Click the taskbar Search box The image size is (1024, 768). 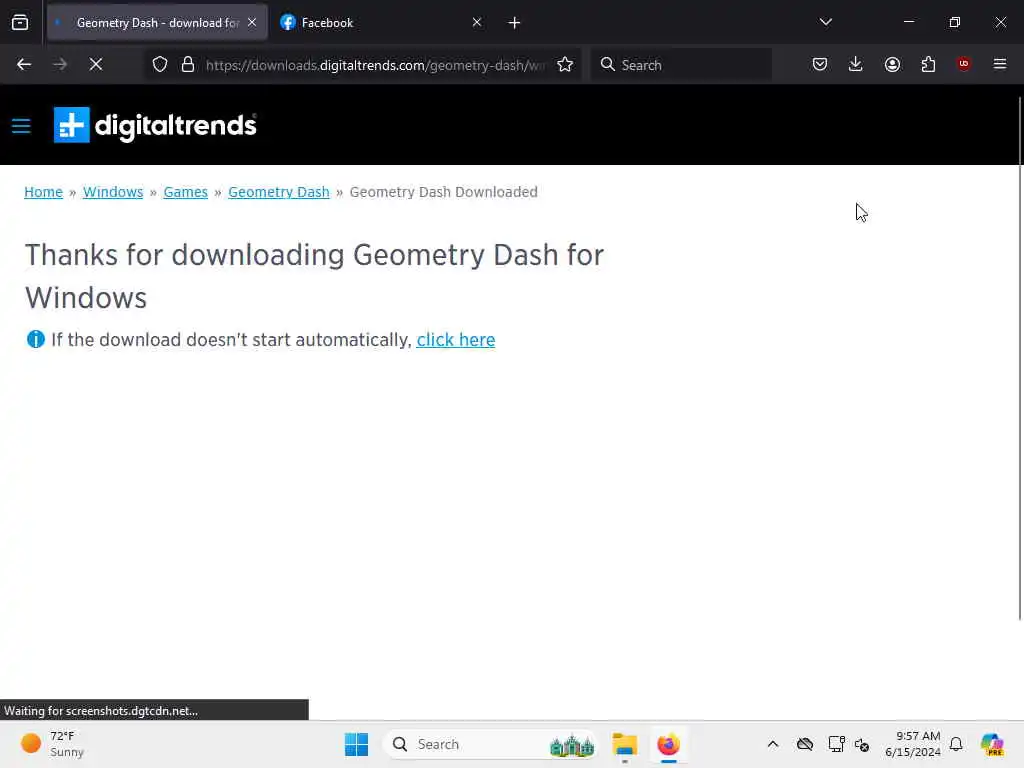[x=491, y=744]
